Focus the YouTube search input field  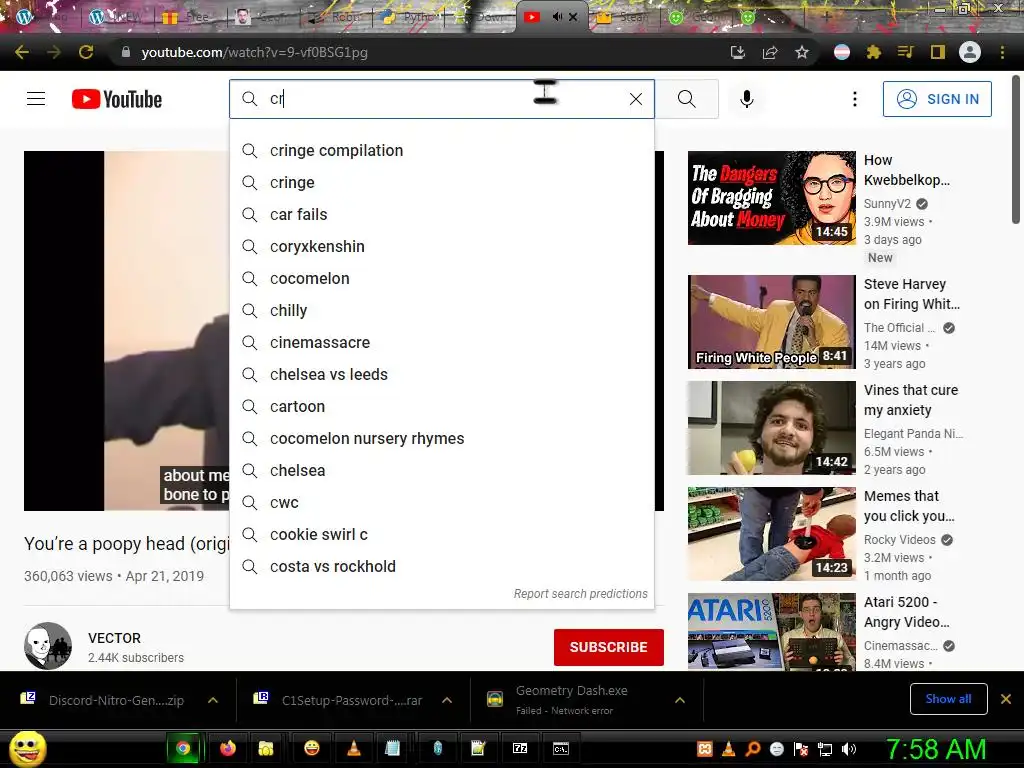441,99
